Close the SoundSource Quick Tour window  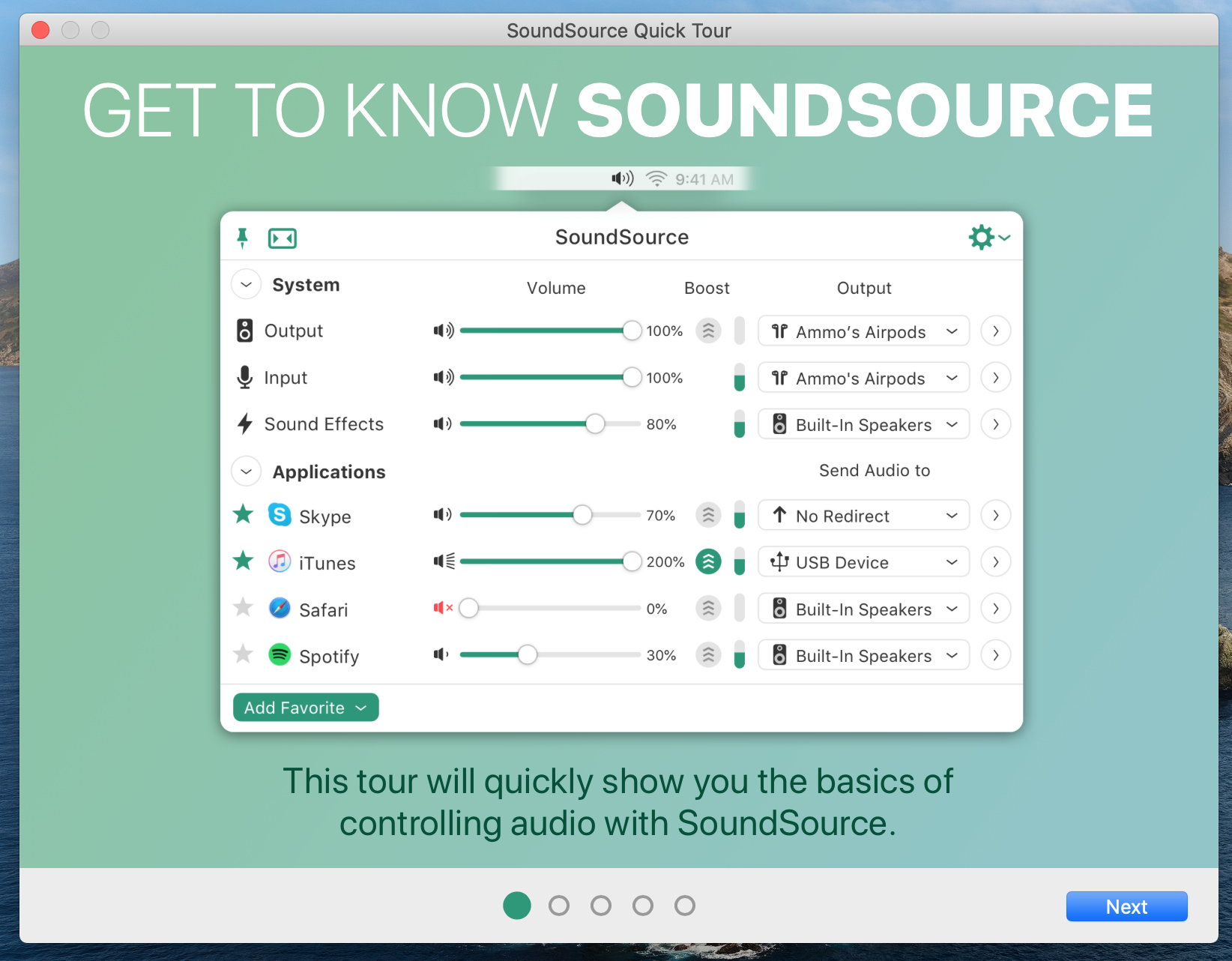[40, 30]
